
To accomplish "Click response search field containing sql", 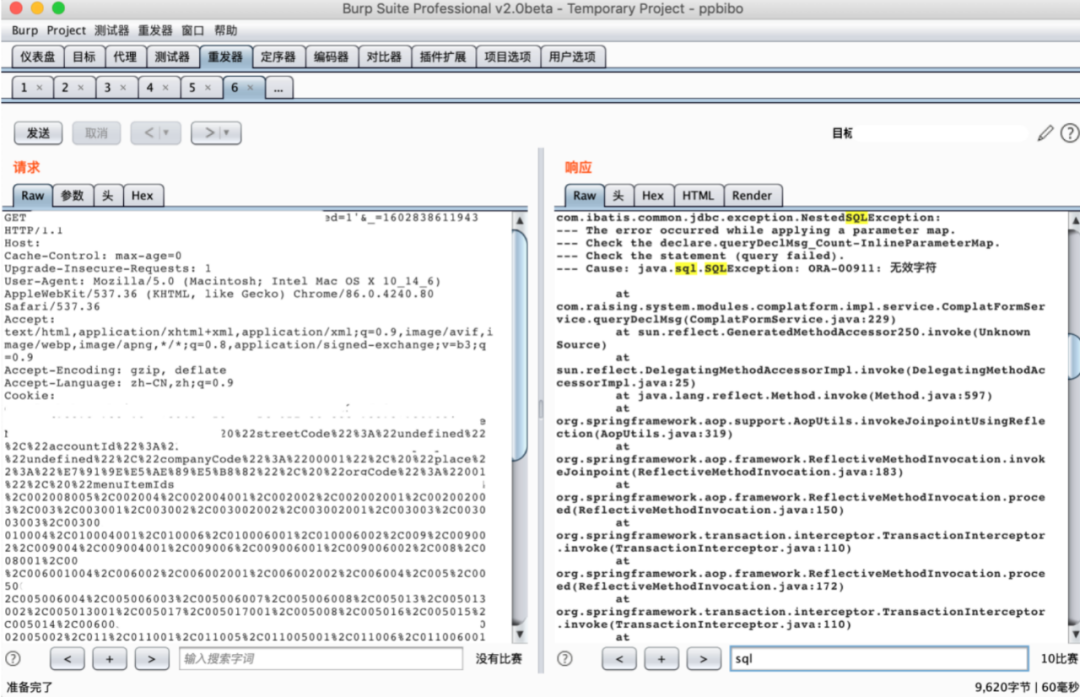I will click(x=879, y=659).
